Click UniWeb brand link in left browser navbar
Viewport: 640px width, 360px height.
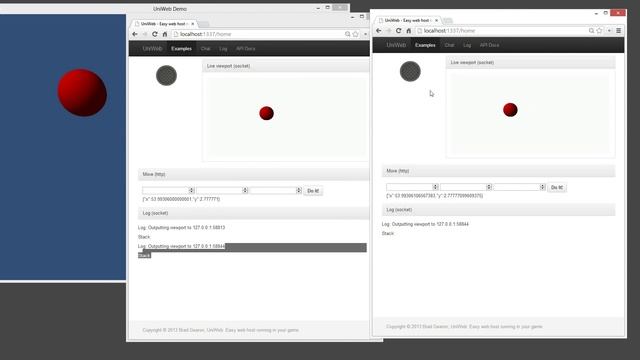(152, 49)
